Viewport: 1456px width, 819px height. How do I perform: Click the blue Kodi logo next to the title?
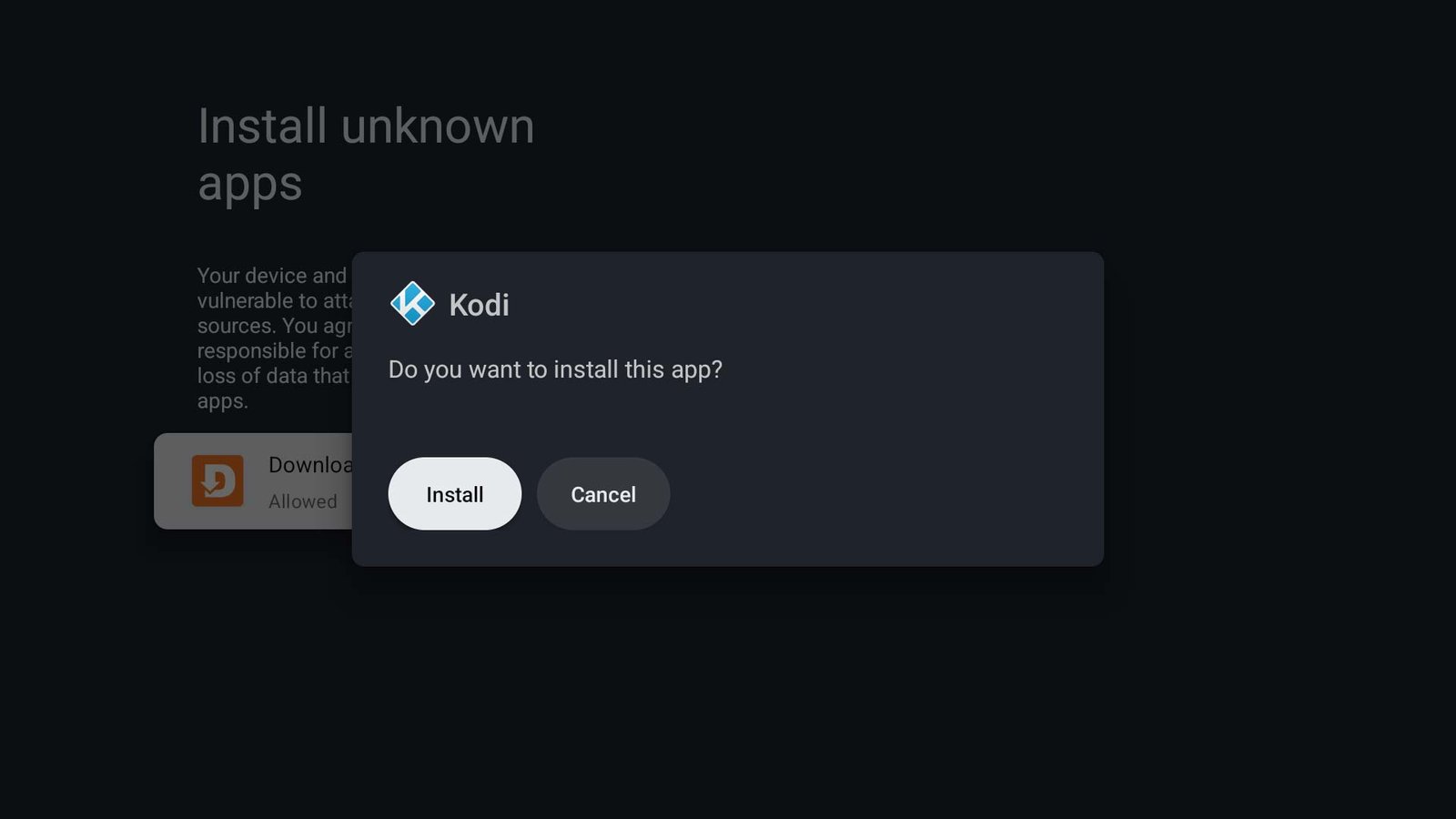pyautogui.click(x=414, y=306)
